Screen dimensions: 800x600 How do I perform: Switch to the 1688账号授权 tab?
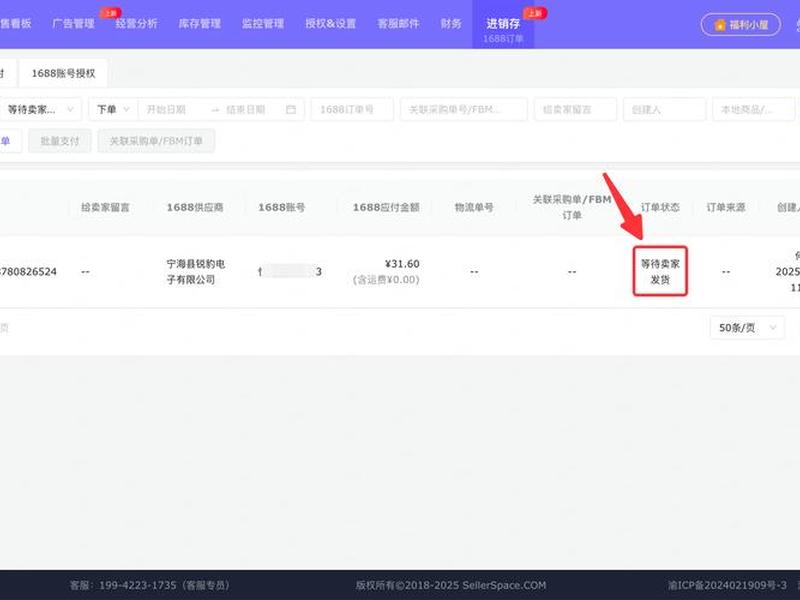(x=63, y=73)
